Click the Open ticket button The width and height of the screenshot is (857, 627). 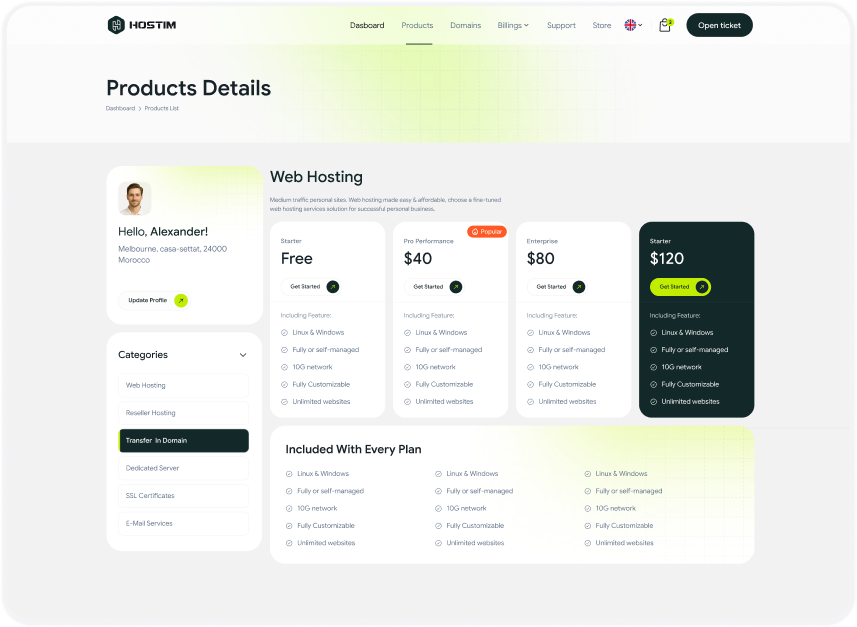tap(719, 25)
